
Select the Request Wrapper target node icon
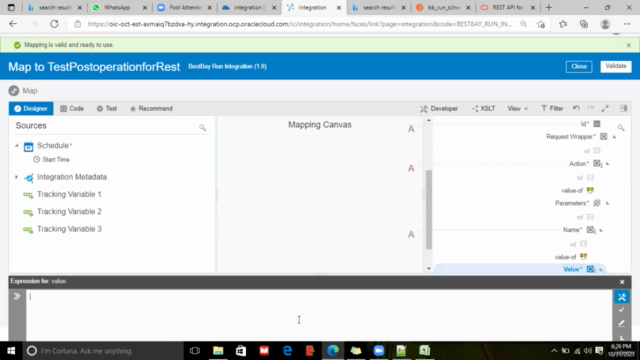pos(603,137)
